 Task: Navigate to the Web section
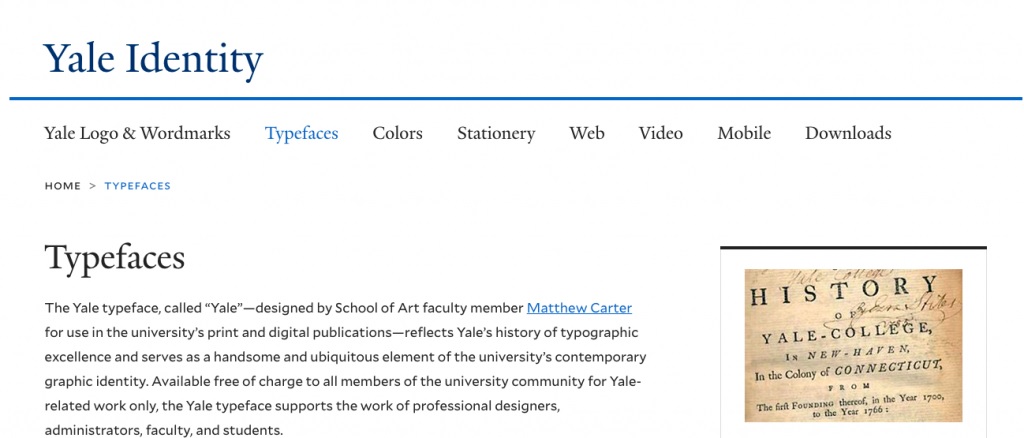[586, 133]
